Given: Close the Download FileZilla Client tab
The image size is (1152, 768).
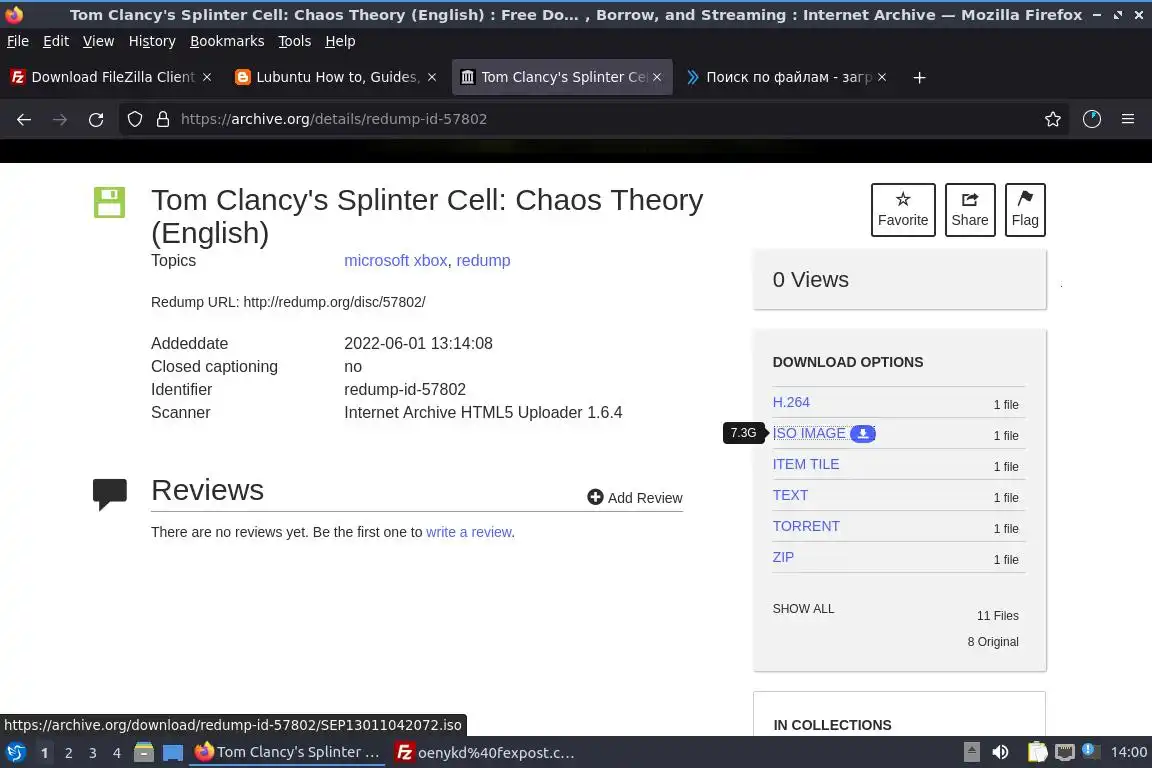Looking at the screenshot, I should pyautogui.click(x=207, y=77).
